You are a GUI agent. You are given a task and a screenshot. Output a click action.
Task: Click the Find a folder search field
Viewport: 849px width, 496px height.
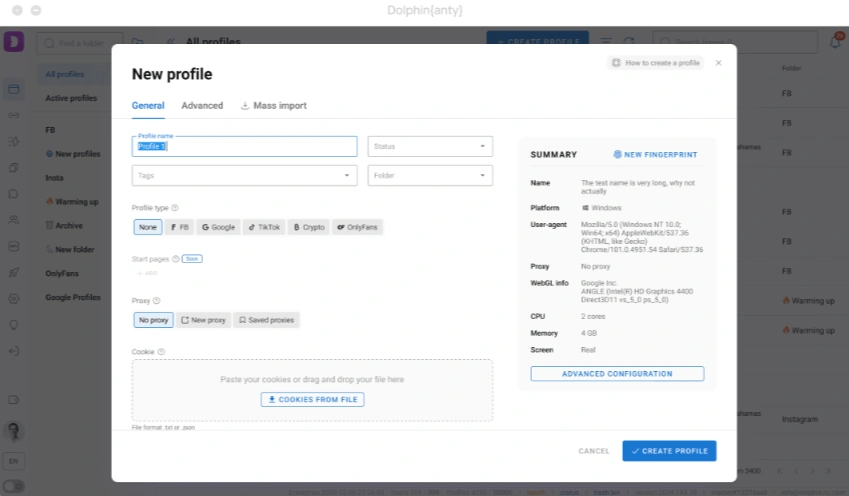point(80,43)
